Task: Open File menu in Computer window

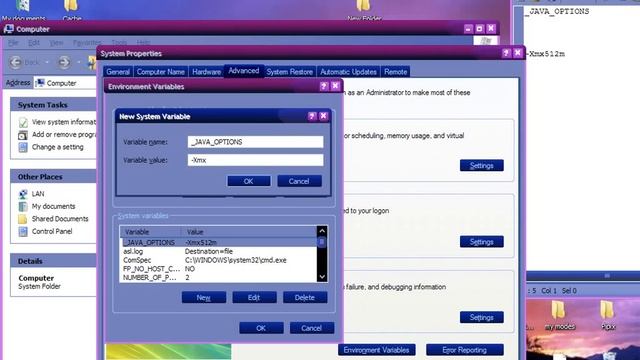Action: [x=13, y=42]
